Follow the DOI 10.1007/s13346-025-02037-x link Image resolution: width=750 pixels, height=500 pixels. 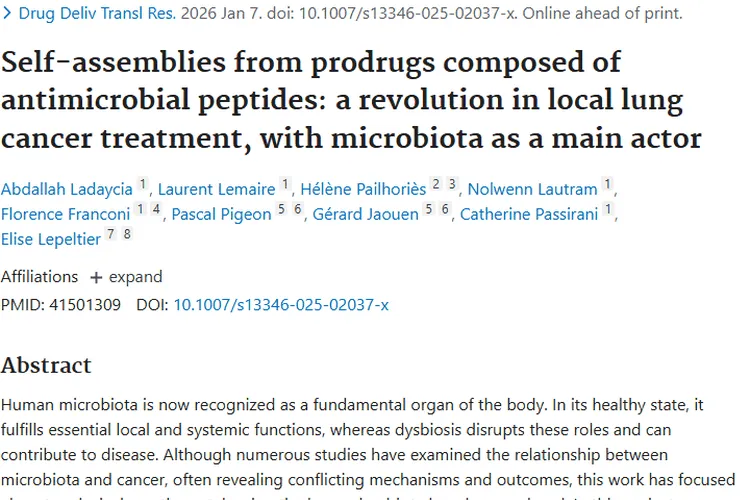pos(281,304)
